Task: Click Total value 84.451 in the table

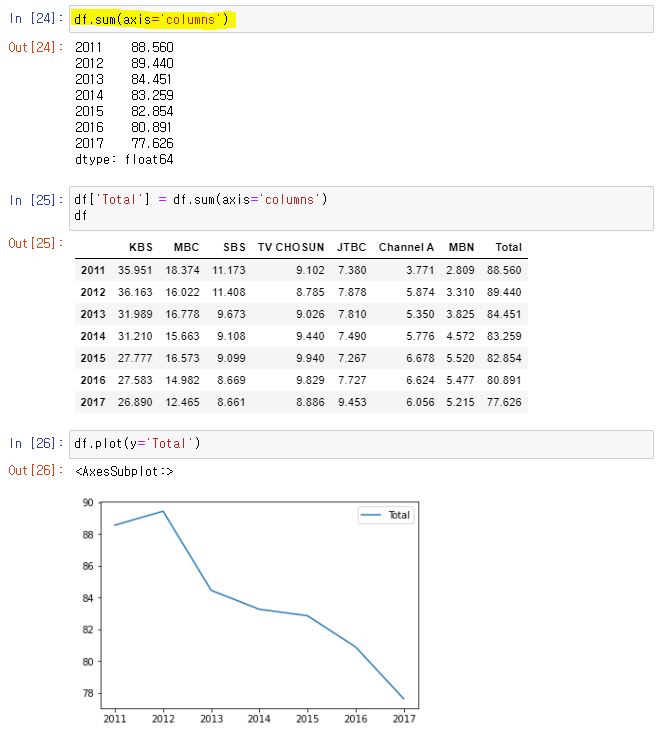Action: point(504,314)
